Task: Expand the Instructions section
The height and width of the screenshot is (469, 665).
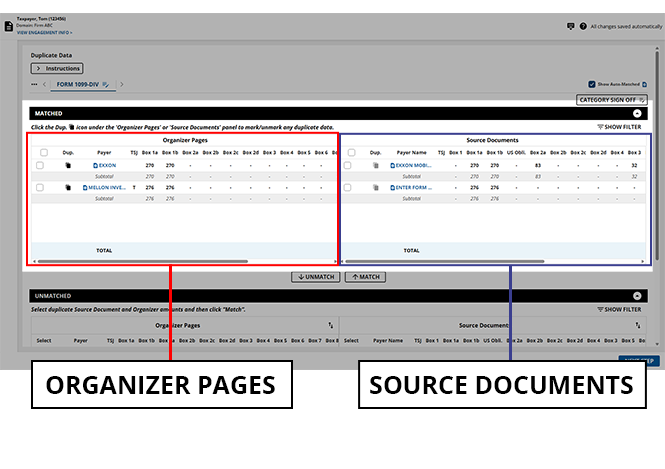Action: click(x=57, y=69)
